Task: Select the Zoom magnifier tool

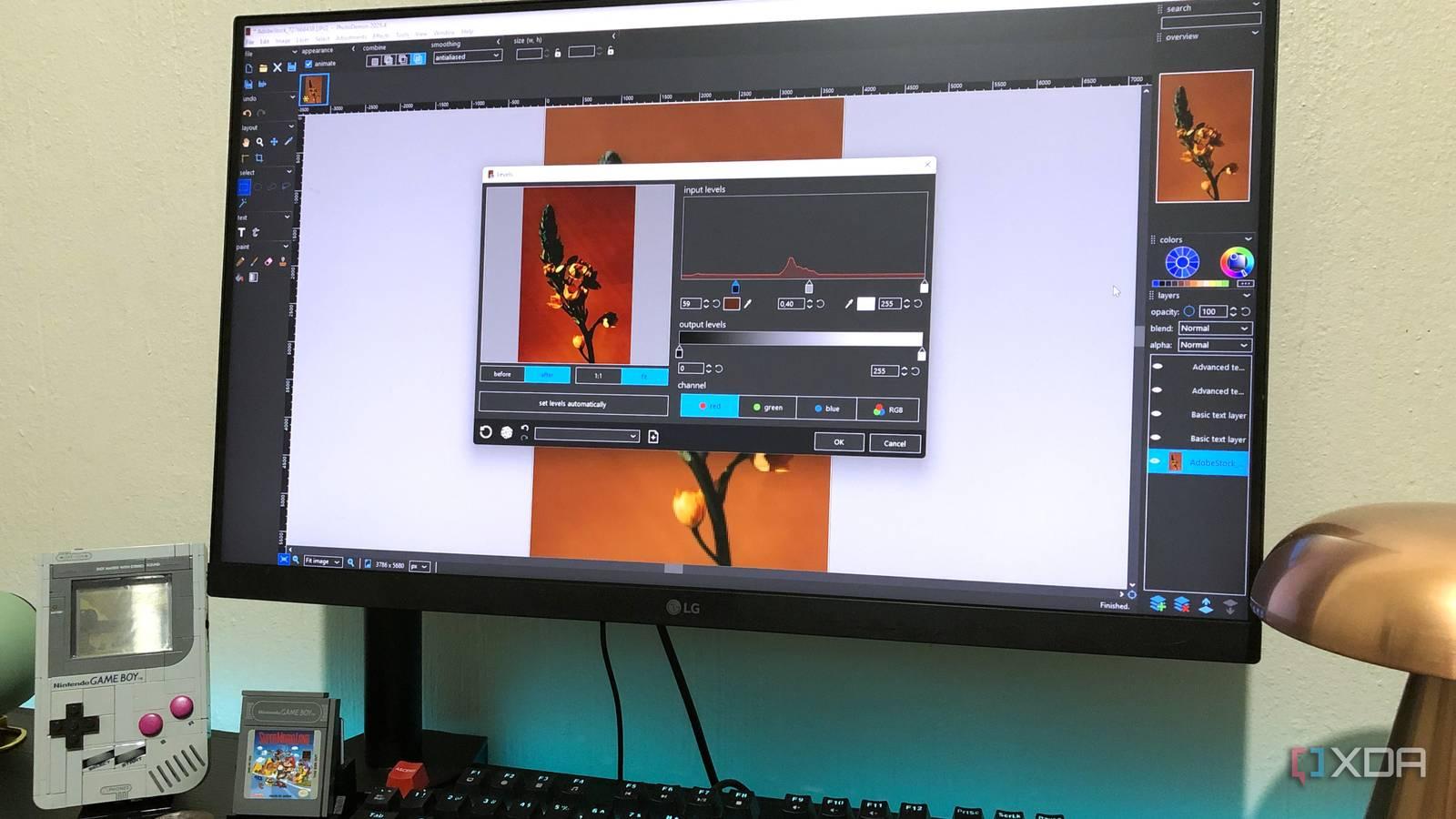Action: [x=260, y=142]
